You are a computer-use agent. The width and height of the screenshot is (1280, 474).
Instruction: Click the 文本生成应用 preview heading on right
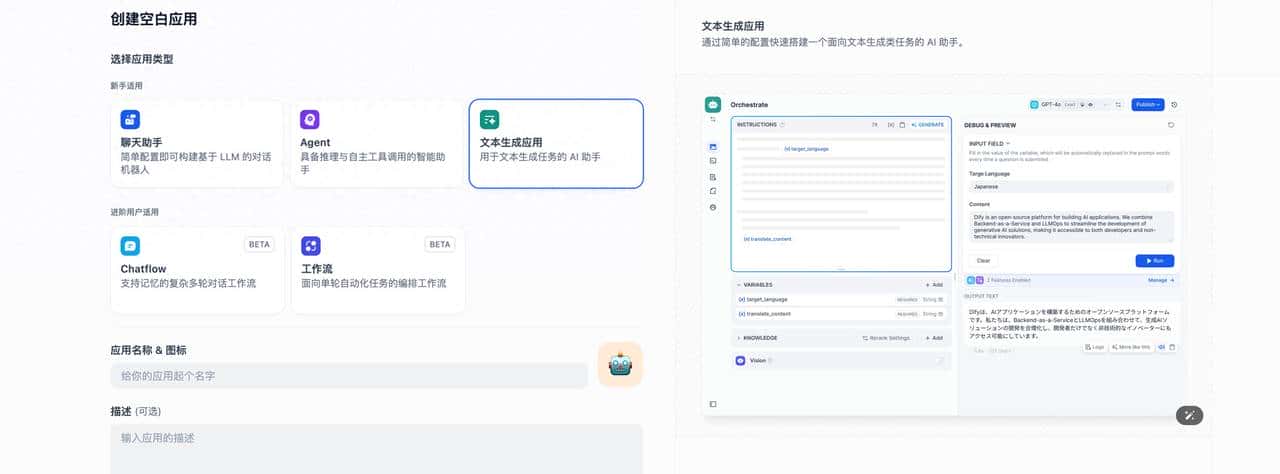coord(733,26)
